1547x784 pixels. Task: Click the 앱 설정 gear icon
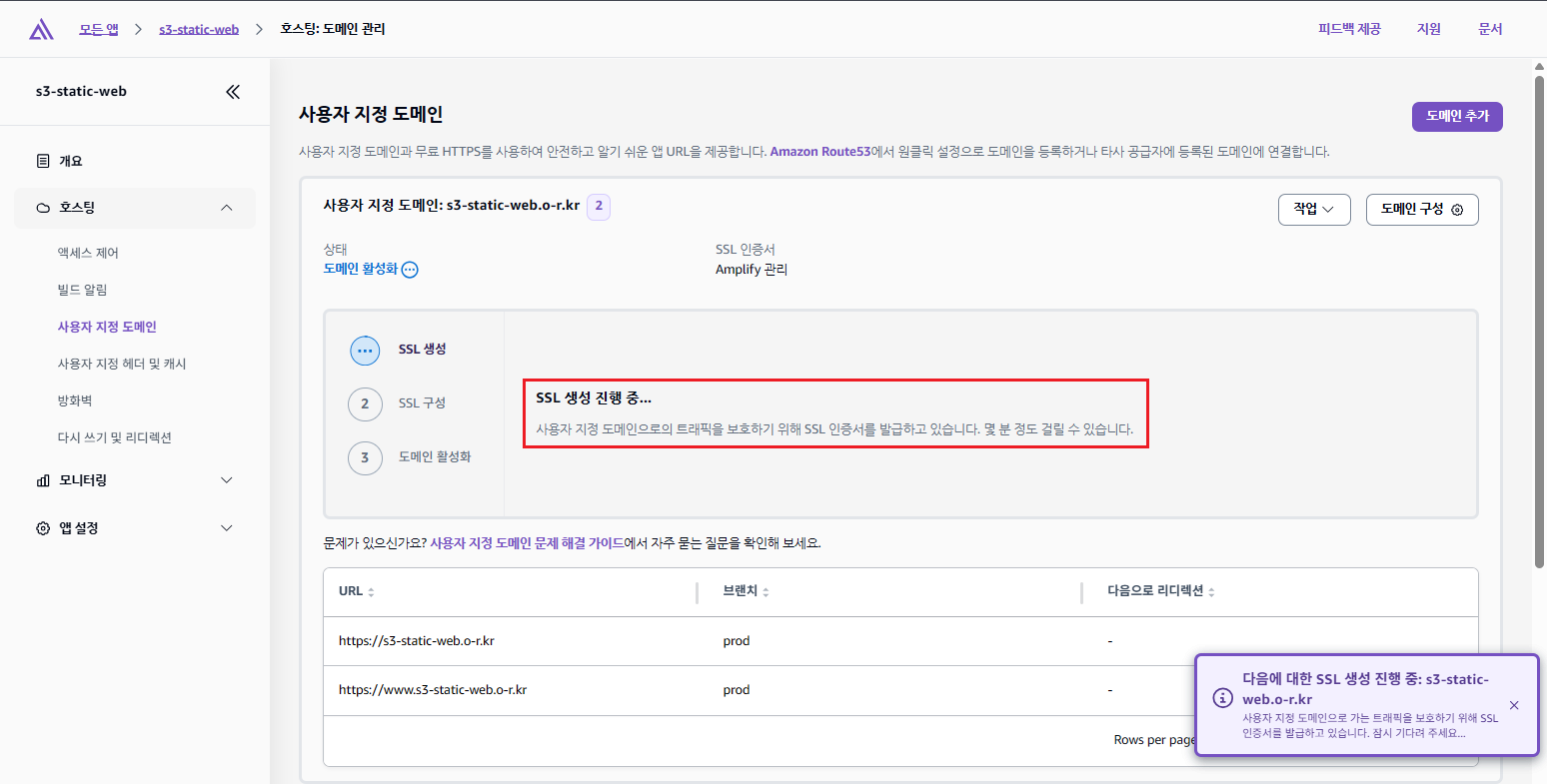(43, 528)
